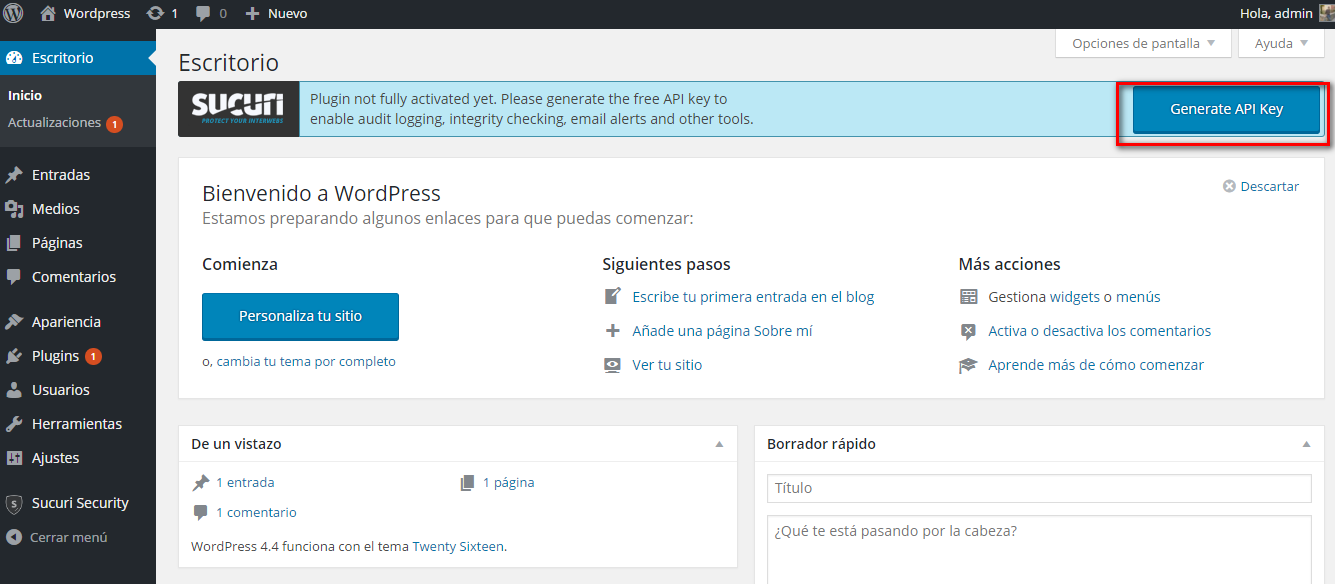Image resolution: width=1335 pixels, height=584 pixels.
Task: Click plus icon beside Añade una página
Action: point(613,331)
